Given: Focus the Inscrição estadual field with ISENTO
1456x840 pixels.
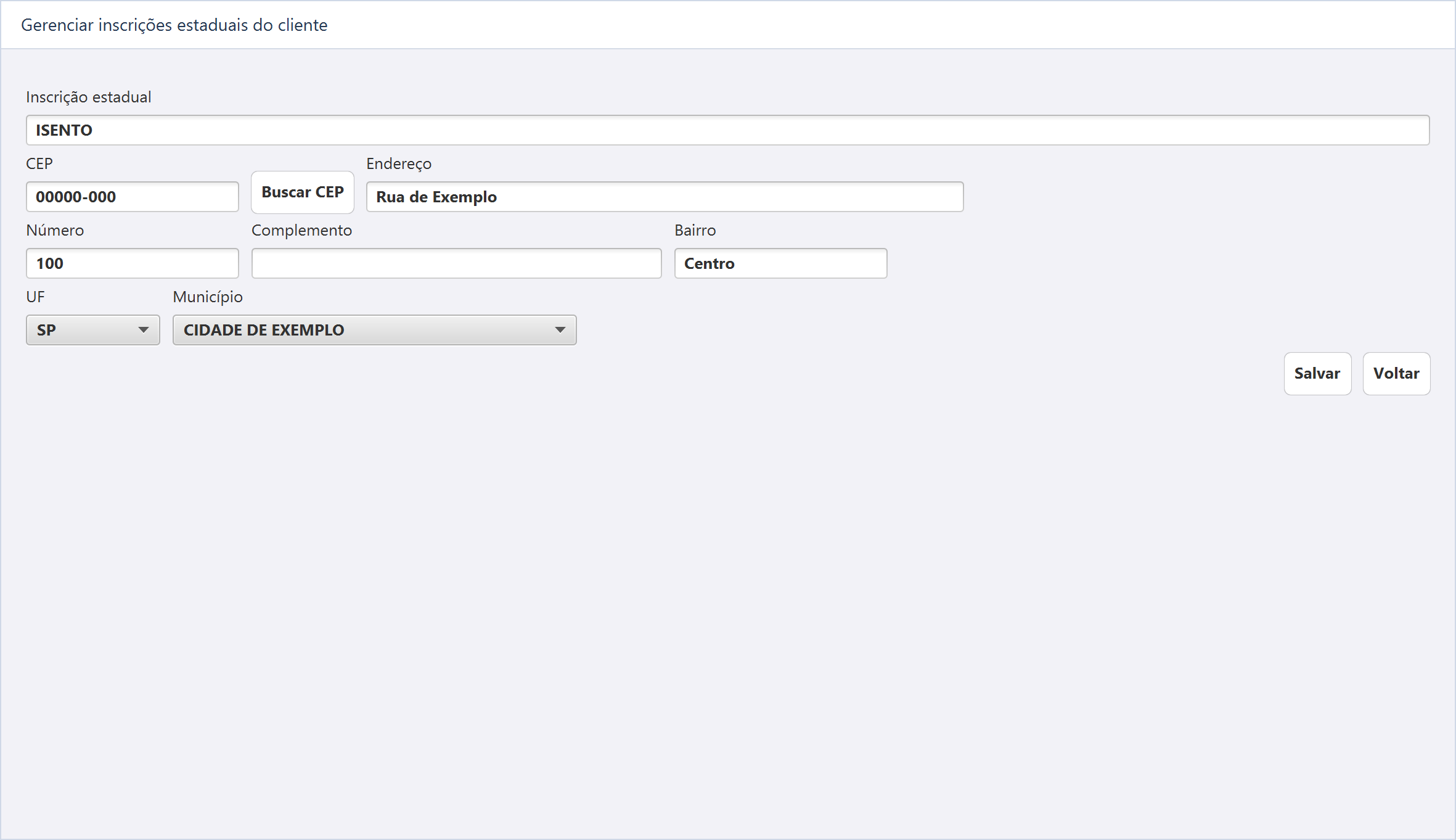Looking at the screenshot, I should 727,130.
